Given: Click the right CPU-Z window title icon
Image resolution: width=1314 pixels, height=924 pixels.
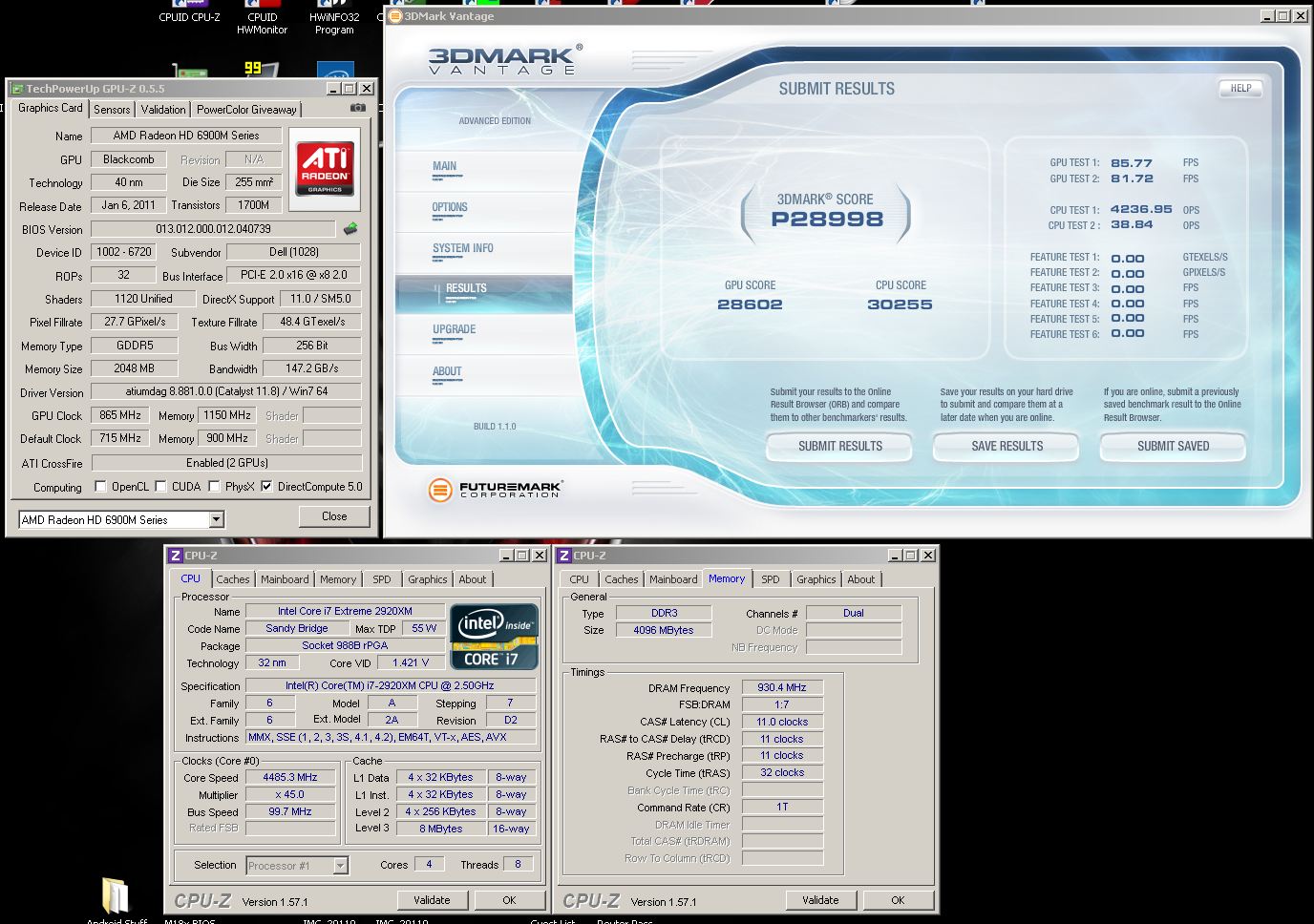Looking at the screenshot, I should click(564, 555).
